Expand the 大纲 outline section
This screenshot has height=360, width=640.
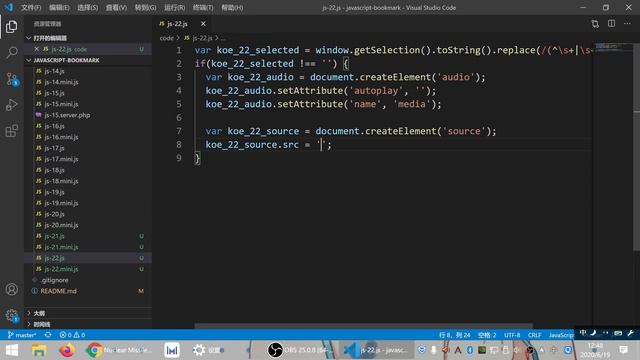[88, 313]
